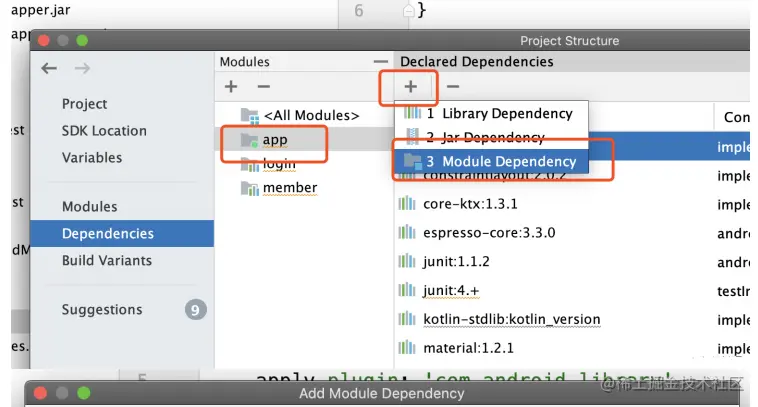Open the Variables section

tap(92, 158)
